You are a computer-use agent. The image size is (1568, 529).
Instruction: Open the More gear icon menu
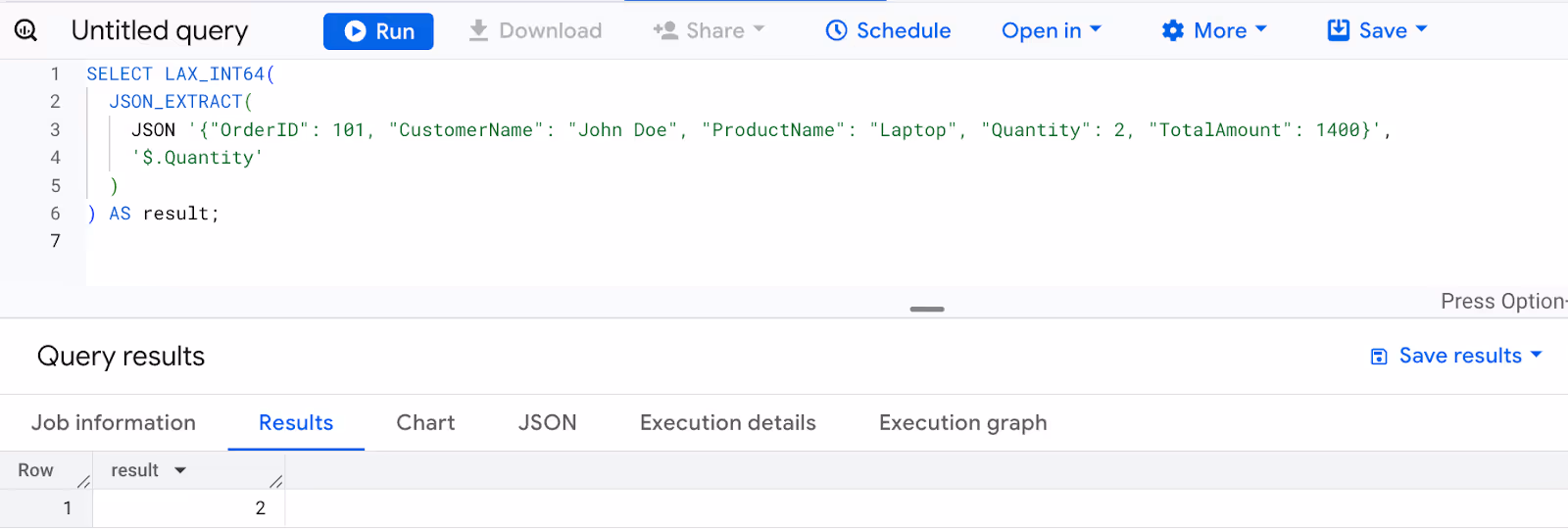click(x=1173, y=30)
